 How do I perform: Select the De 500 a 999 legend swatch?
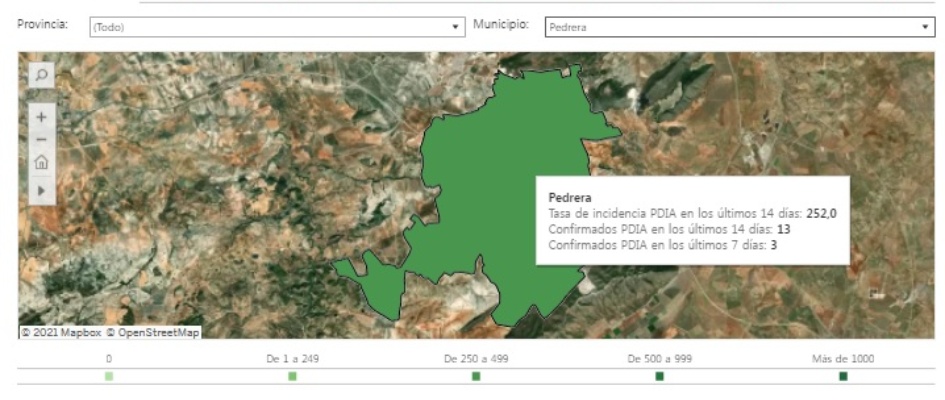(659, 376)
